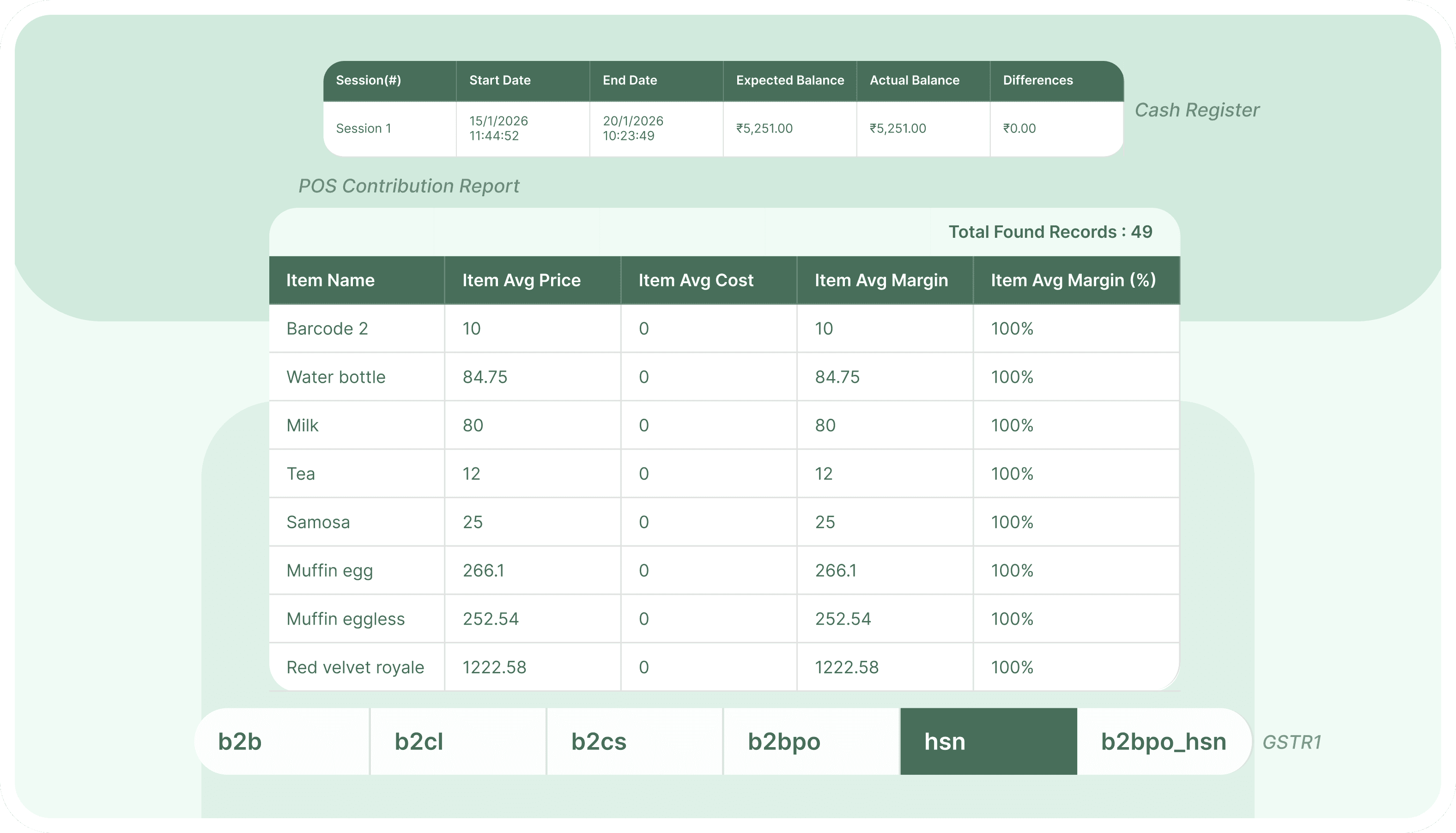Click the Muffin eggless item

[345, 619]
